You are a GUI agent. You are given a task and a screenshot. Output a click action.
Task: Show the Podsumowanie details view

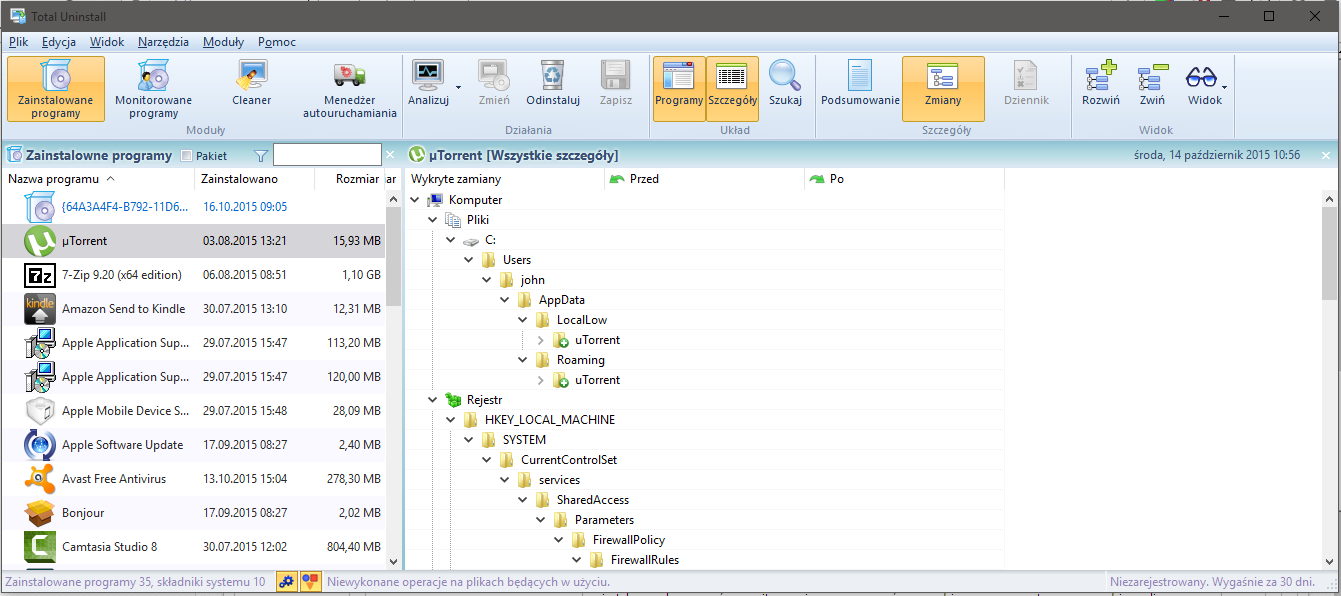(x=860, y=83)
